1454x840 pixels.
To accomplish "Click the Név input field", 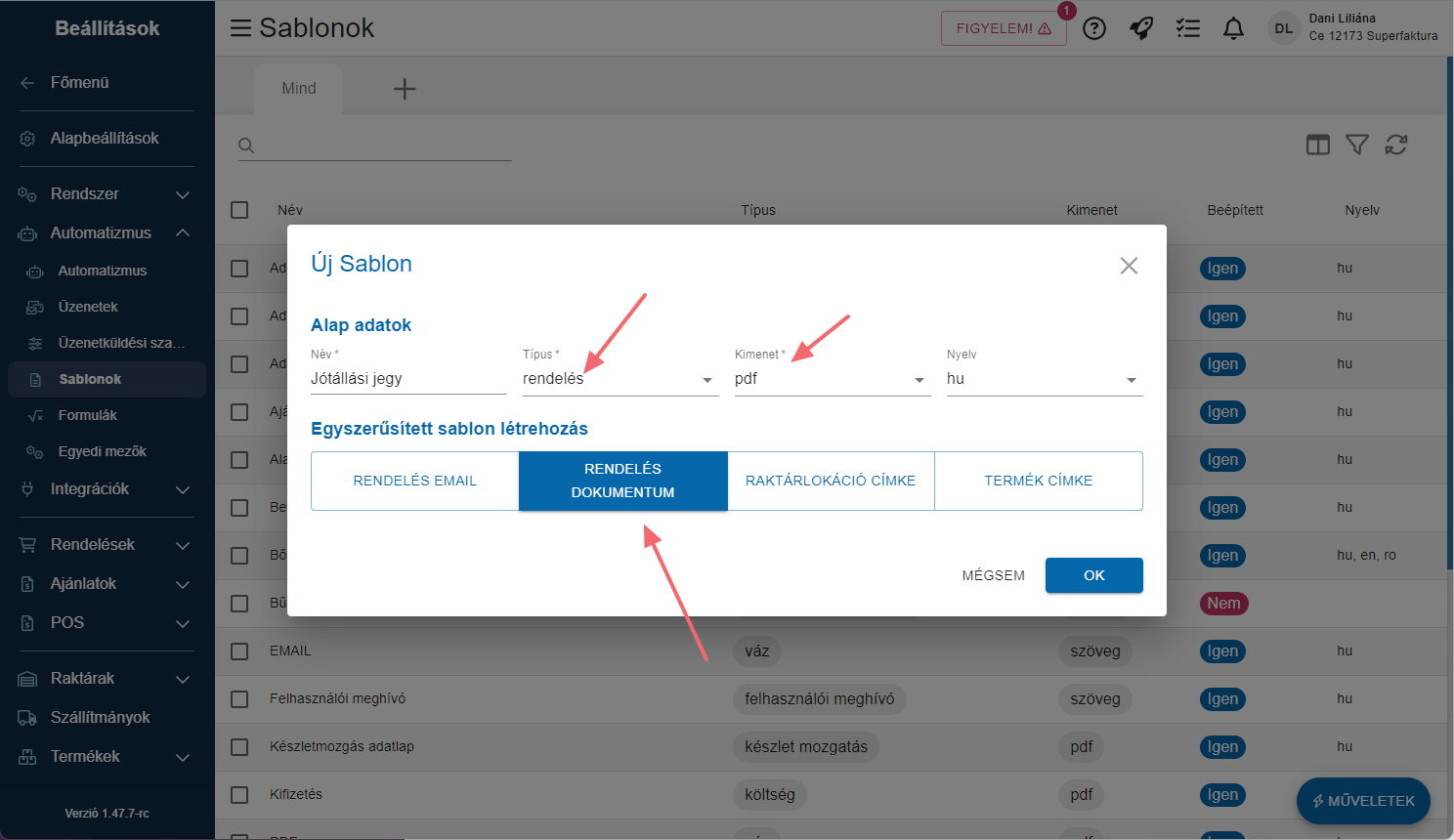I will pyautogui.click(x=407, y=379).
